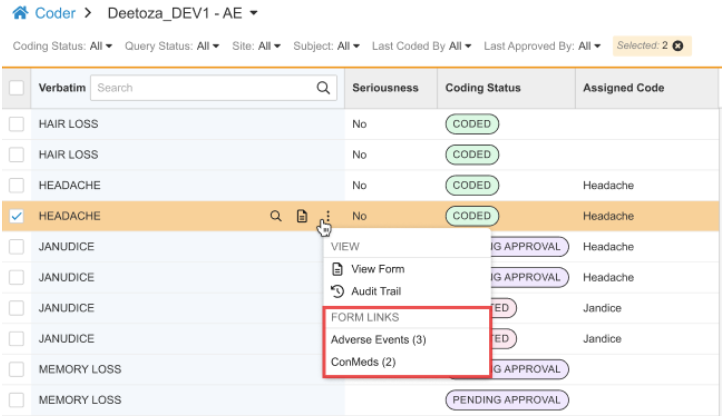Screen dimensions: 722x416
Task: Open ConMeds (2) form link
Action: (x=364, y=362)
